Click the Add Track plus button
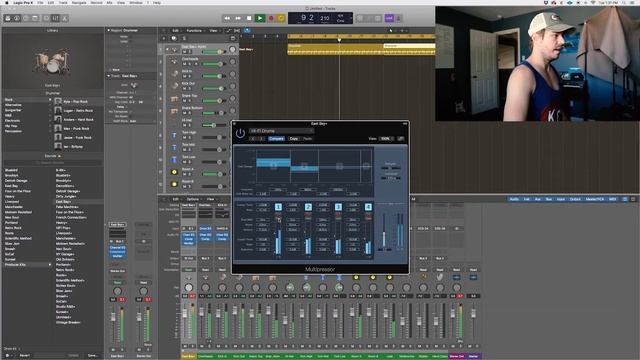 (164, 38)
